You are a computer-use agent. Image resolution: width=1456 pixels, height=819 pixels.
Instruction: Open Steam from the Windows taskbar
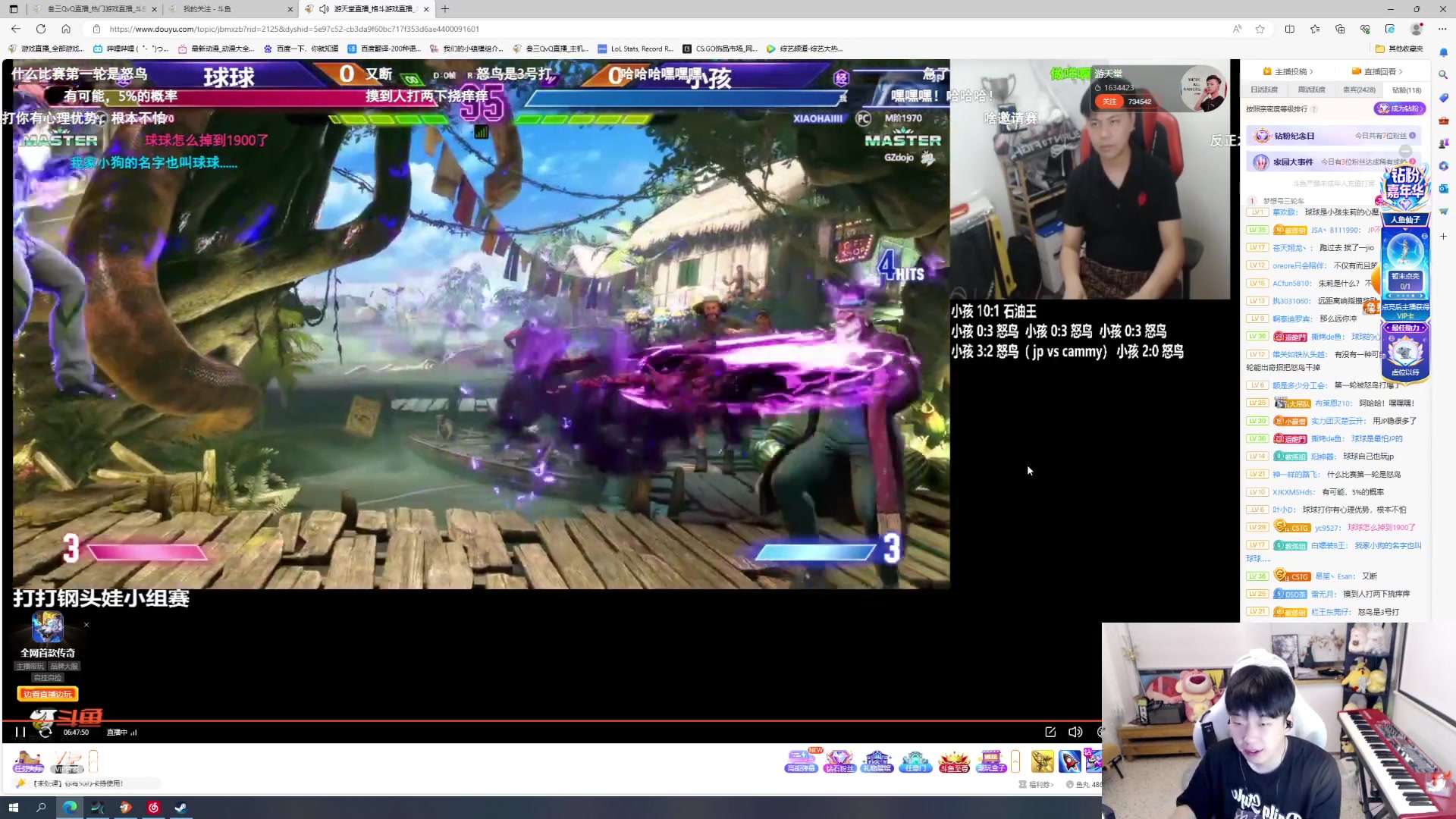pyautogui.click(x=181, y=808)
